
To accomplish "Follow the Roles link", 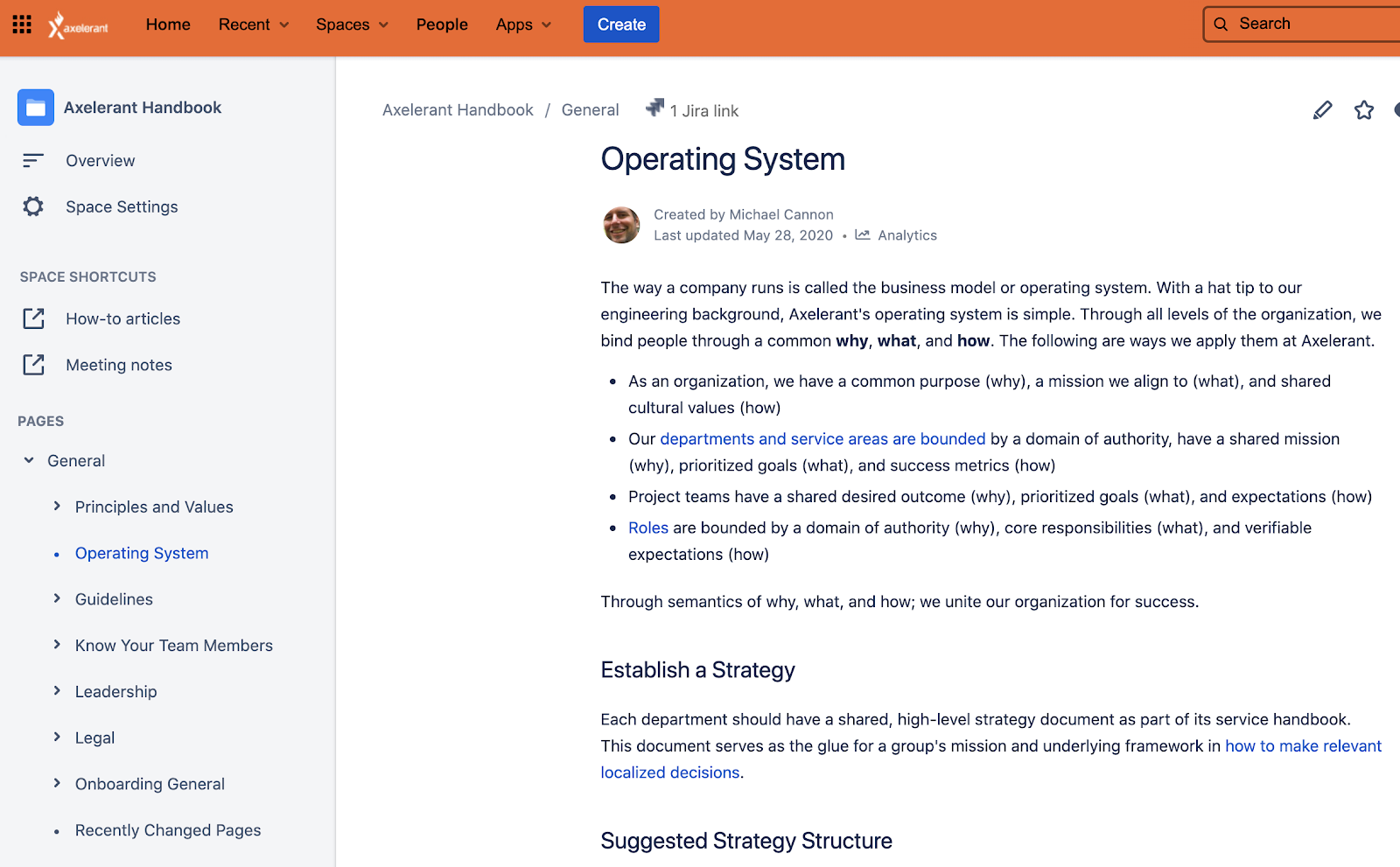I will pos(648,528).
